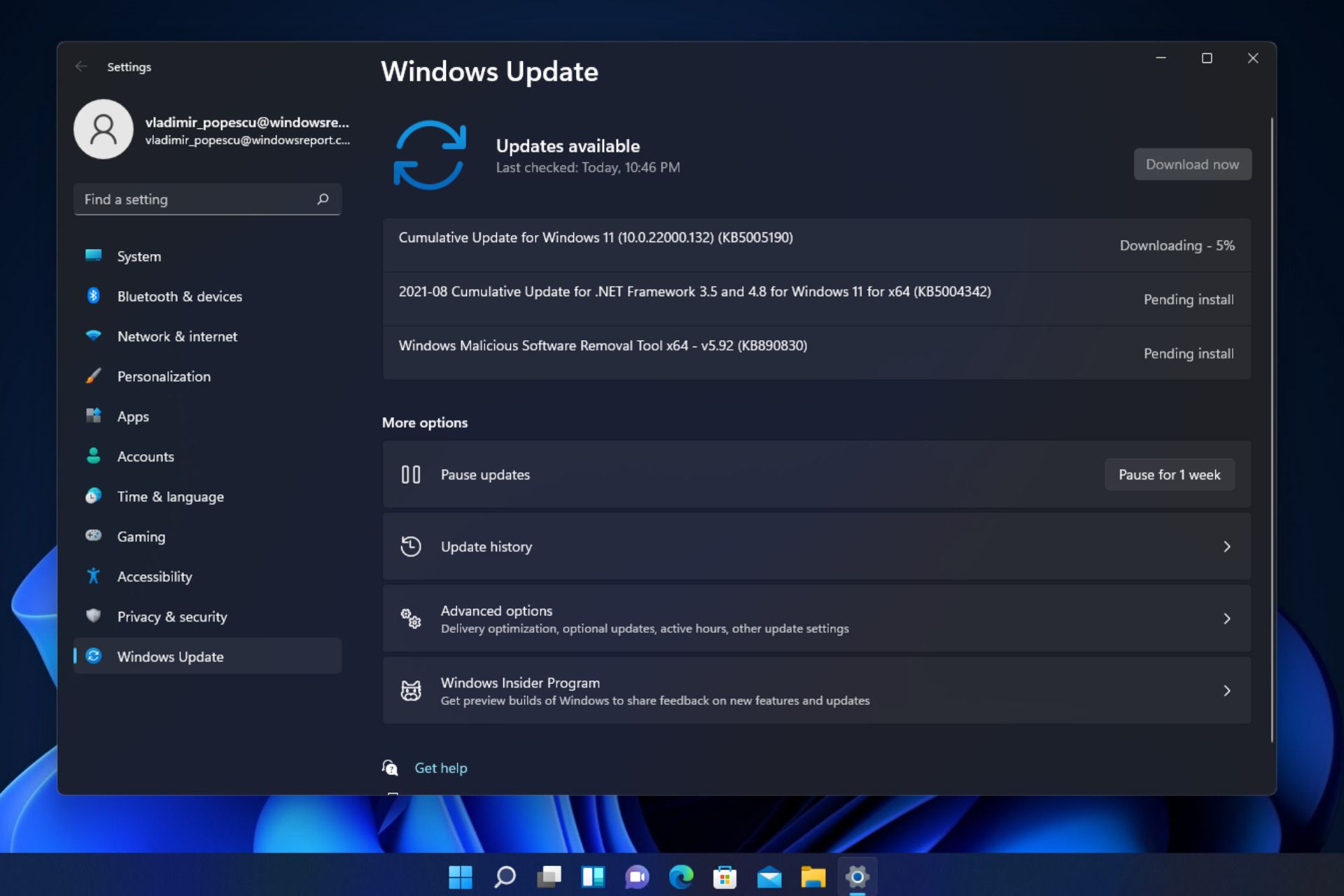The width and height of the screenshot is (1344, 896).
Task: Click the Updates available heading
Action: pyautogui.click(x=568, y=146)
